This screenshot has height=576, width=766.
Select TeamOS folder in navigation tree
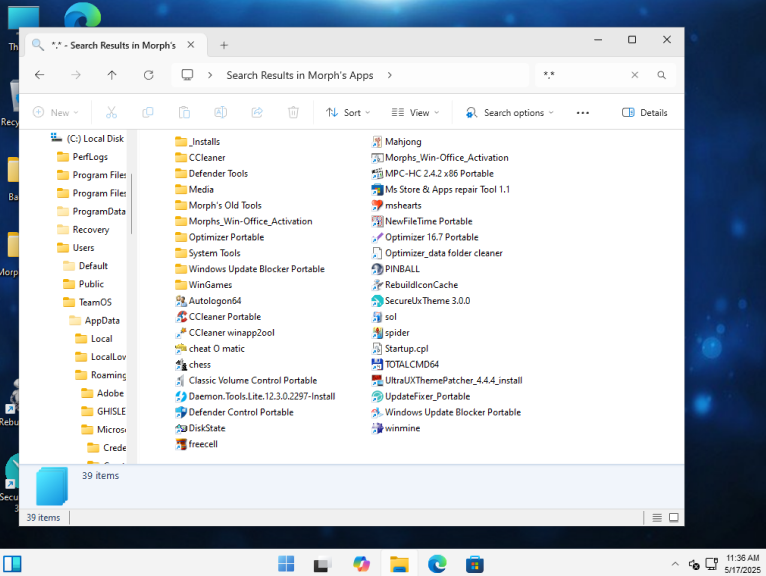coord(87,302)
